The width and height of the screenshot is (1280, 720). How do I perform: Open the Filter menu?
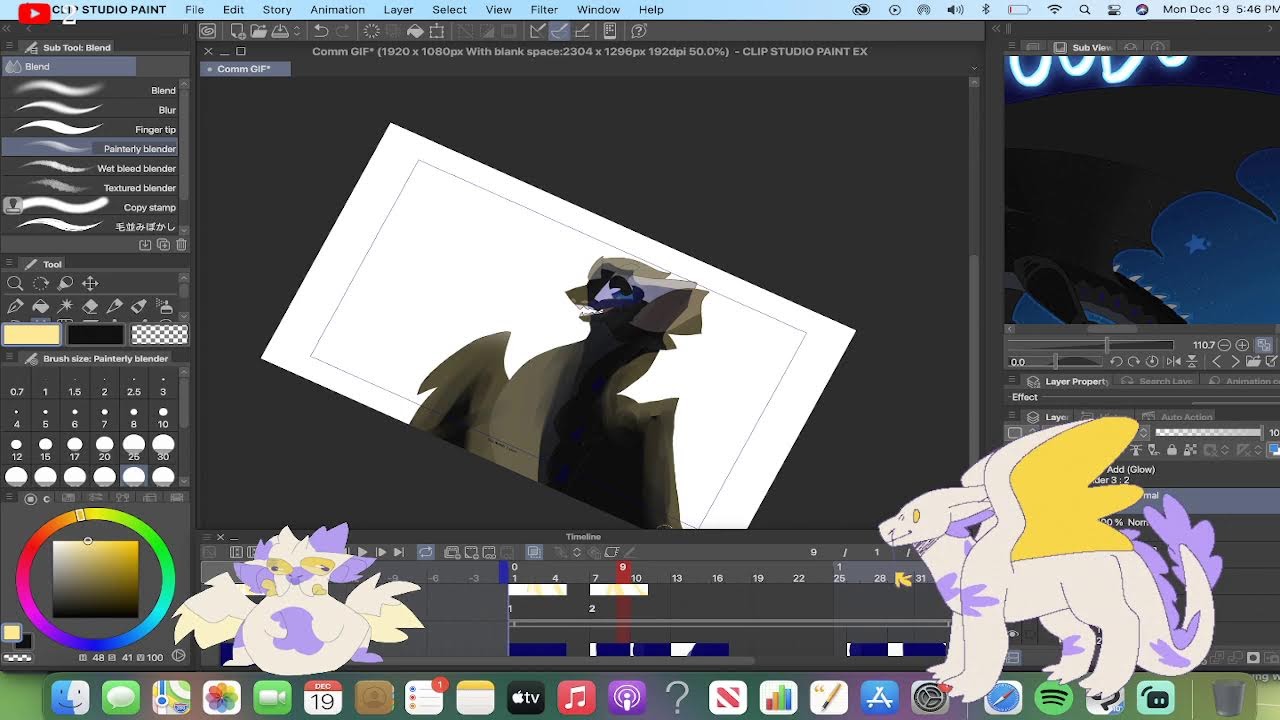[x=544, y=10]
